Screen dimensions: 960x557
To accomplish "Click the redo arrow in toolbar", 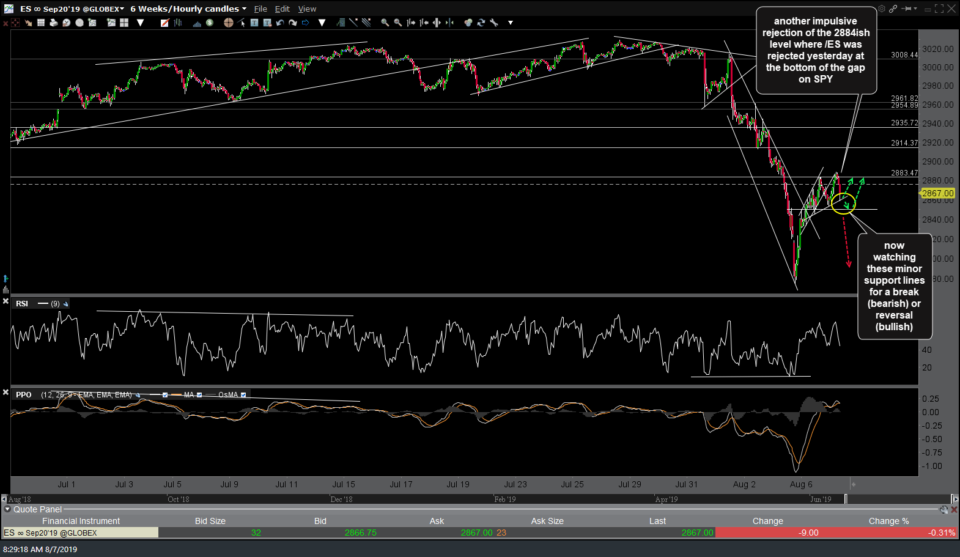I will 293,23.
